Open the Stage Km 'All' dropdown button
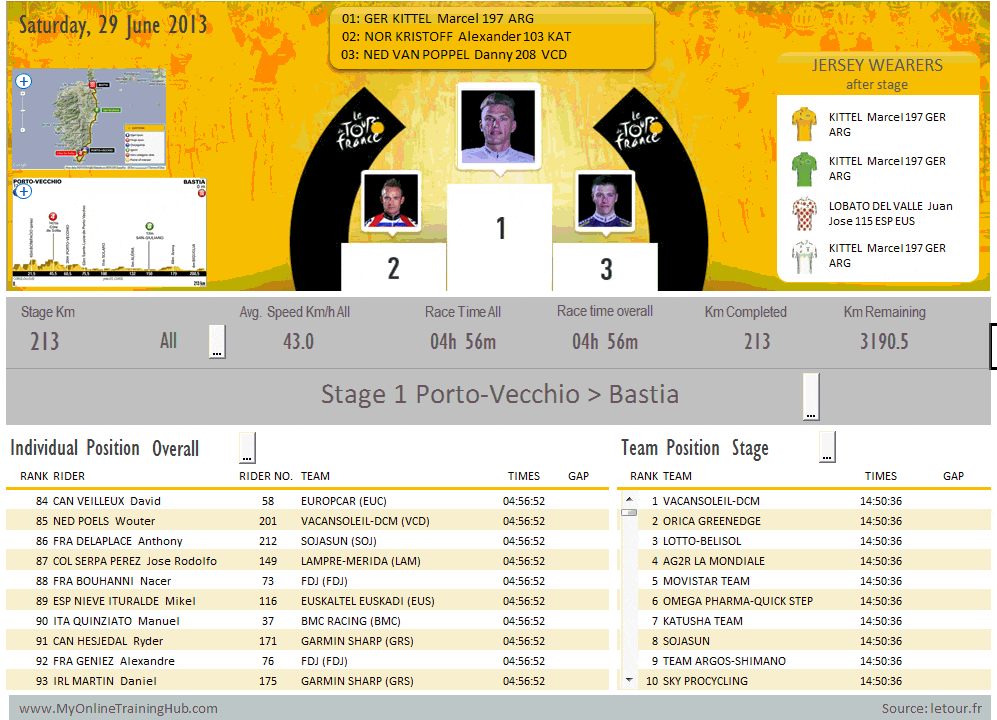997x720 pixels. coord(217,342)
